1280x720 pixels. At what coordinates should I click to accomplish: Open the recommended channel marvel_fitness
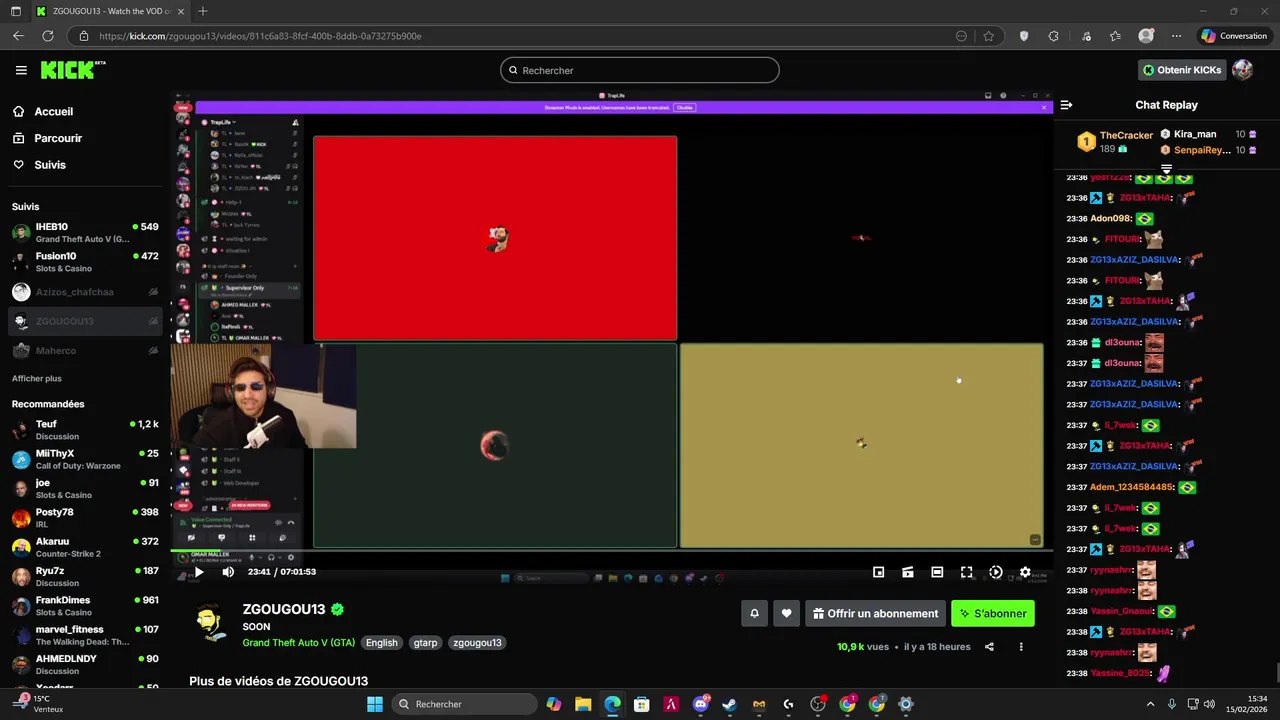click(85, 635)
